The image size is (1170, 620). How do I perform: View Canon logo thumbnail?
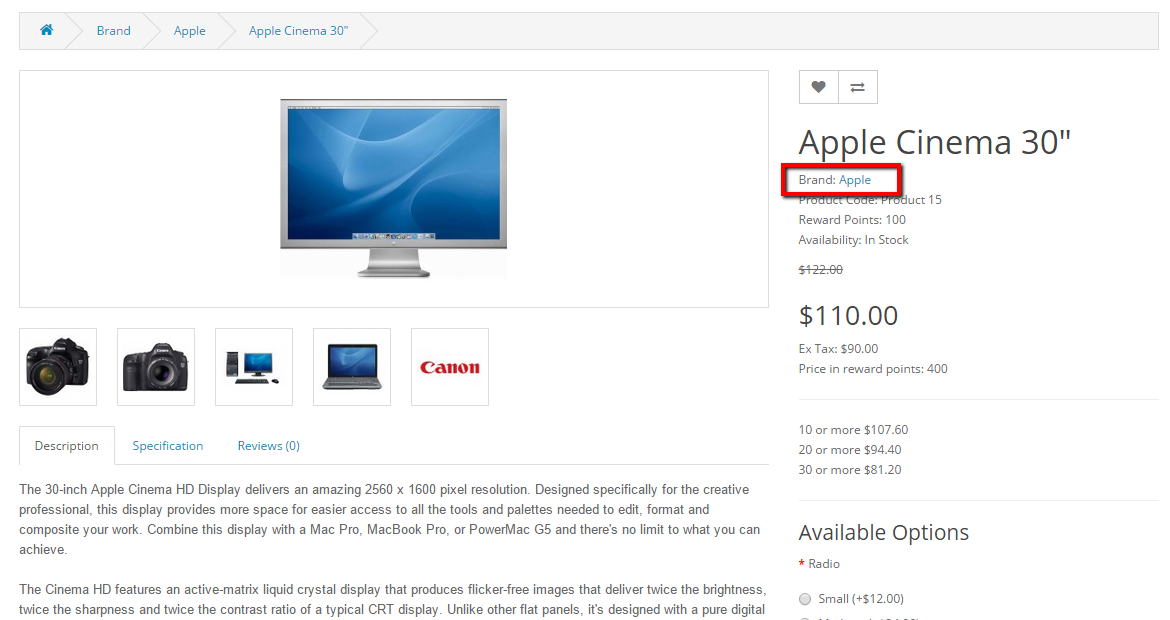coord(450,367)
